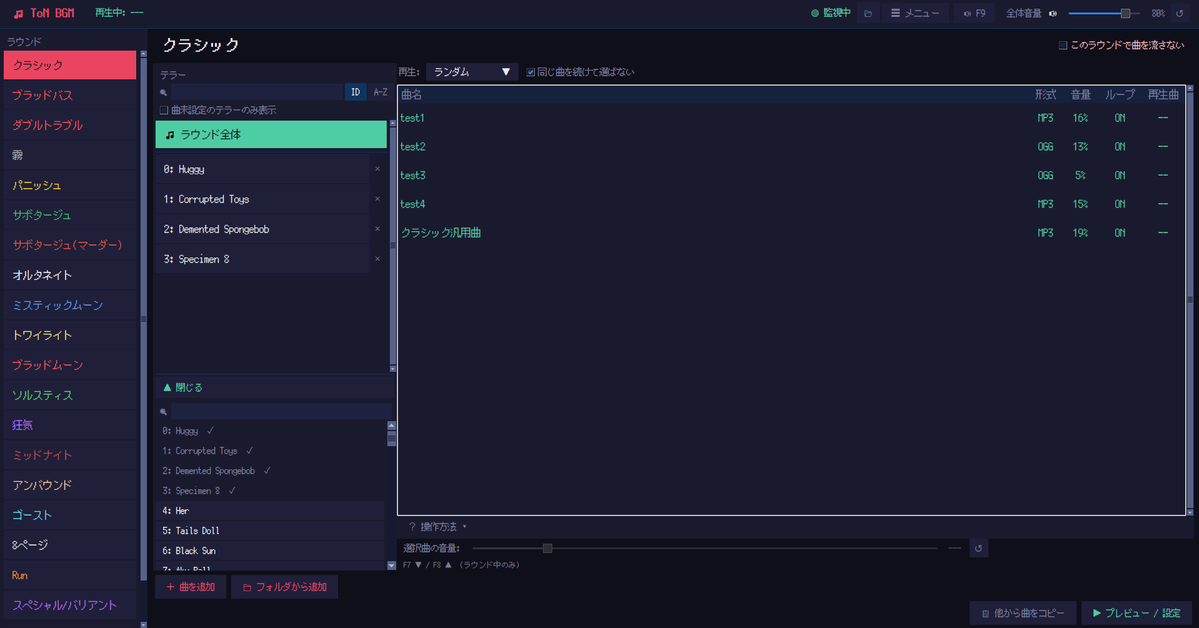Add terror 5: Tails Doll from the list
Viewport: 1199px width, 628px height.
pos(270,531)
